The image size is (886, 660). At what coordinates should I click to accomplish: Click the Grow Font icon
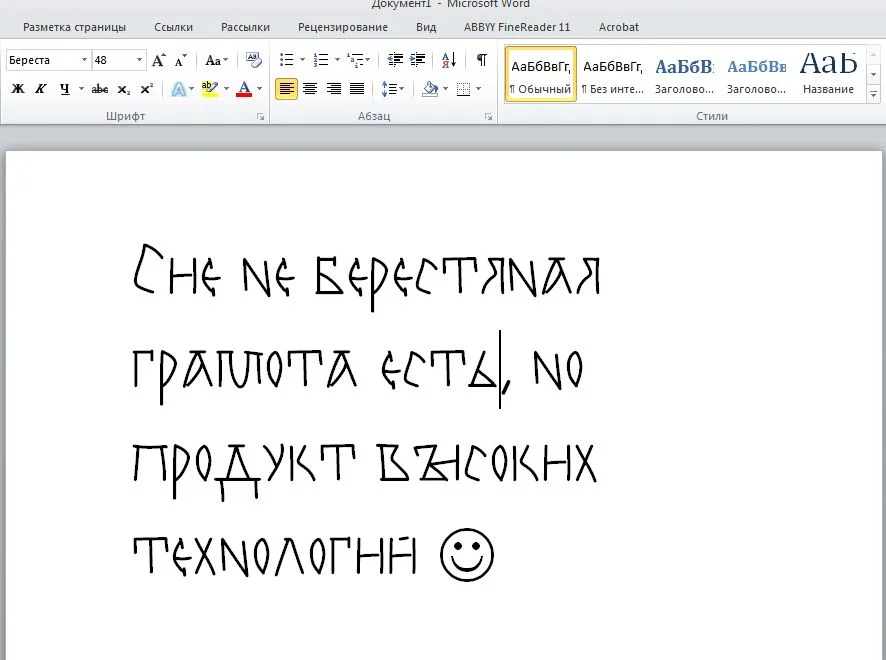pos(158,60)
